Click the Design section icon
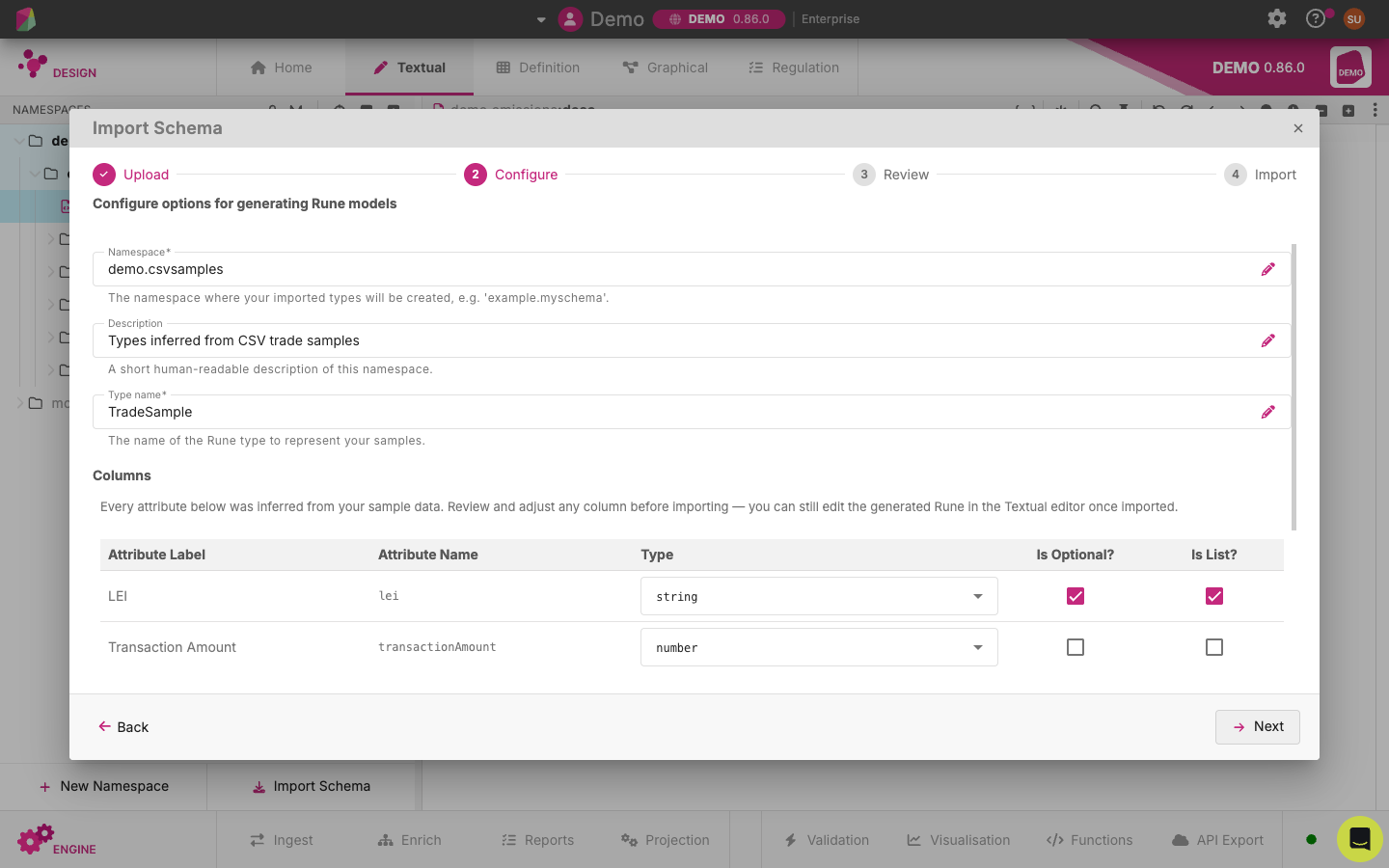 33,64
